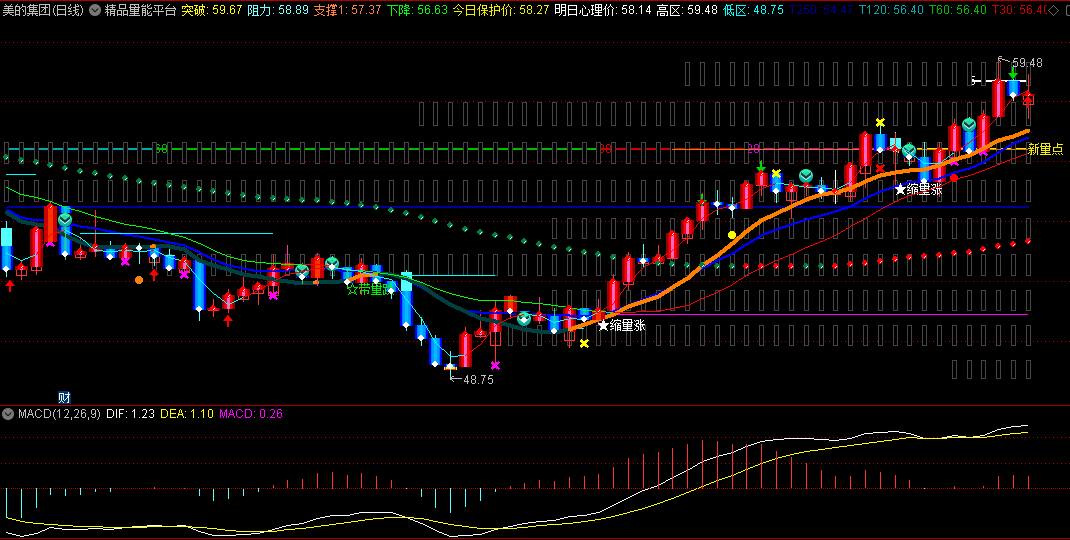Click the 财 financial info icon
The image size is (1070, 540).
64,397
